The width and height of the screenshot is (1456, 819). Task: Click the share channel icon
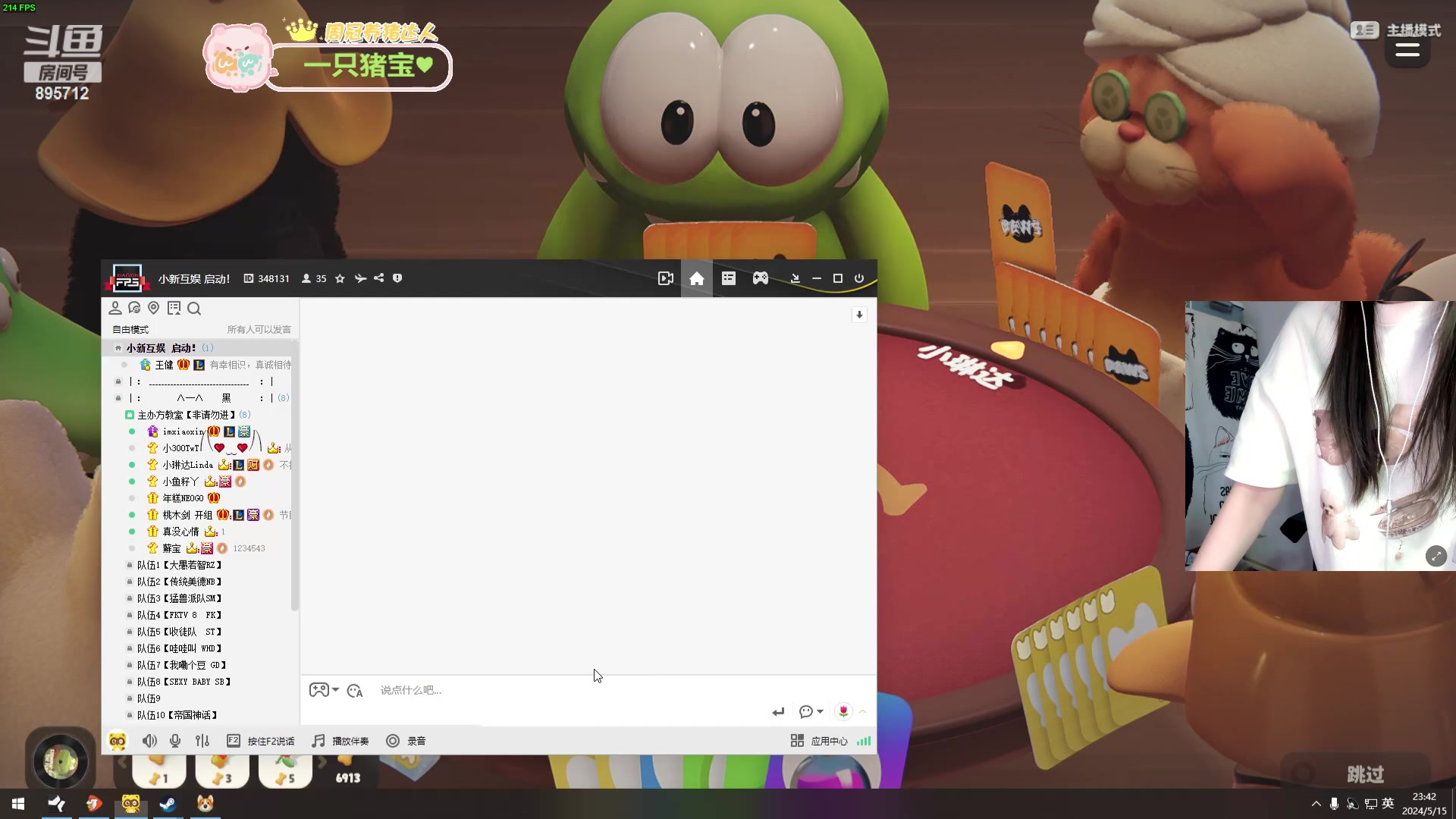[378, 278]
